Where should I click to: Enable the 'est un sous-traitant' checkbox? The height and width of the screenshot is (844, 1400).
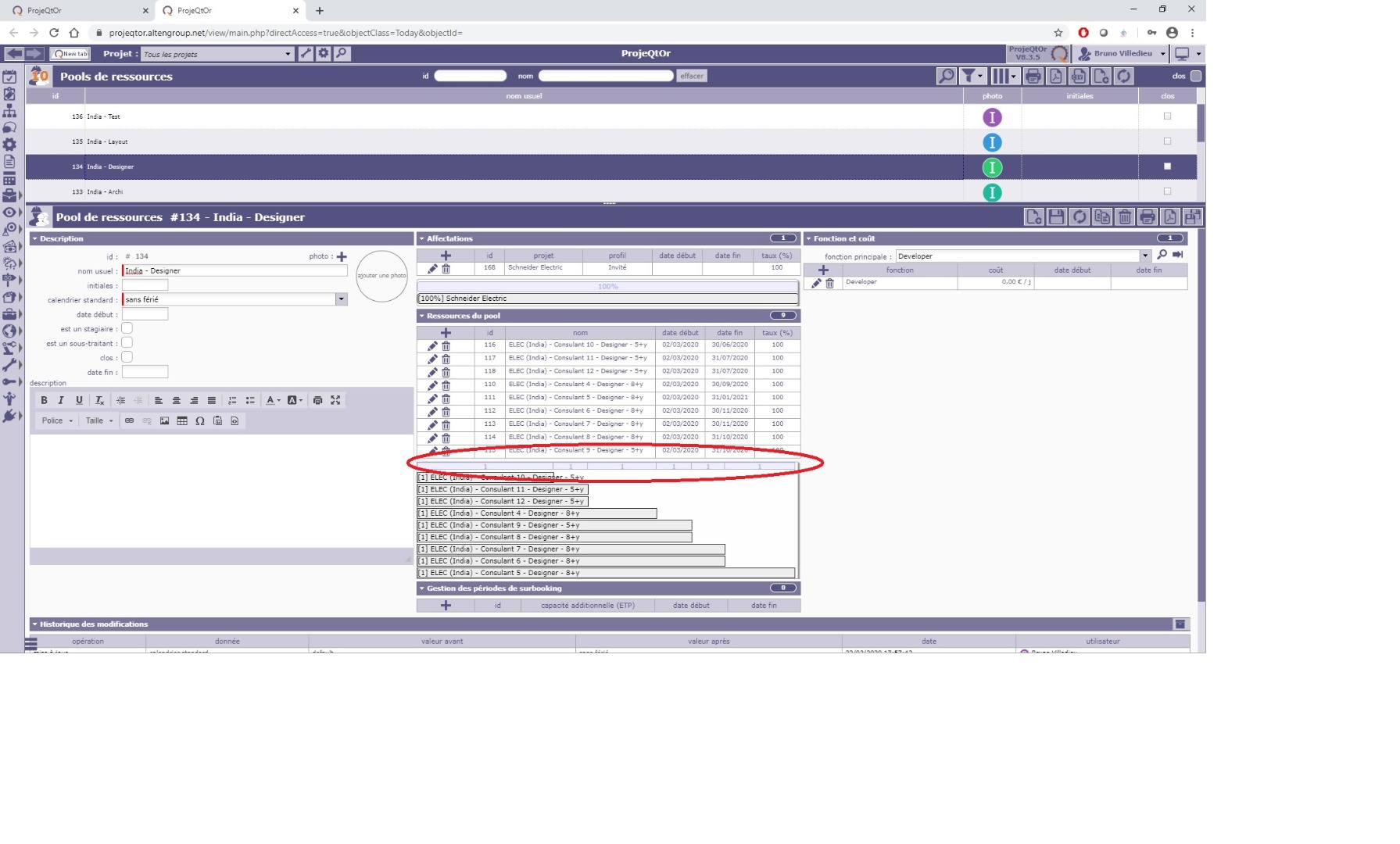(x=127, y=342)
